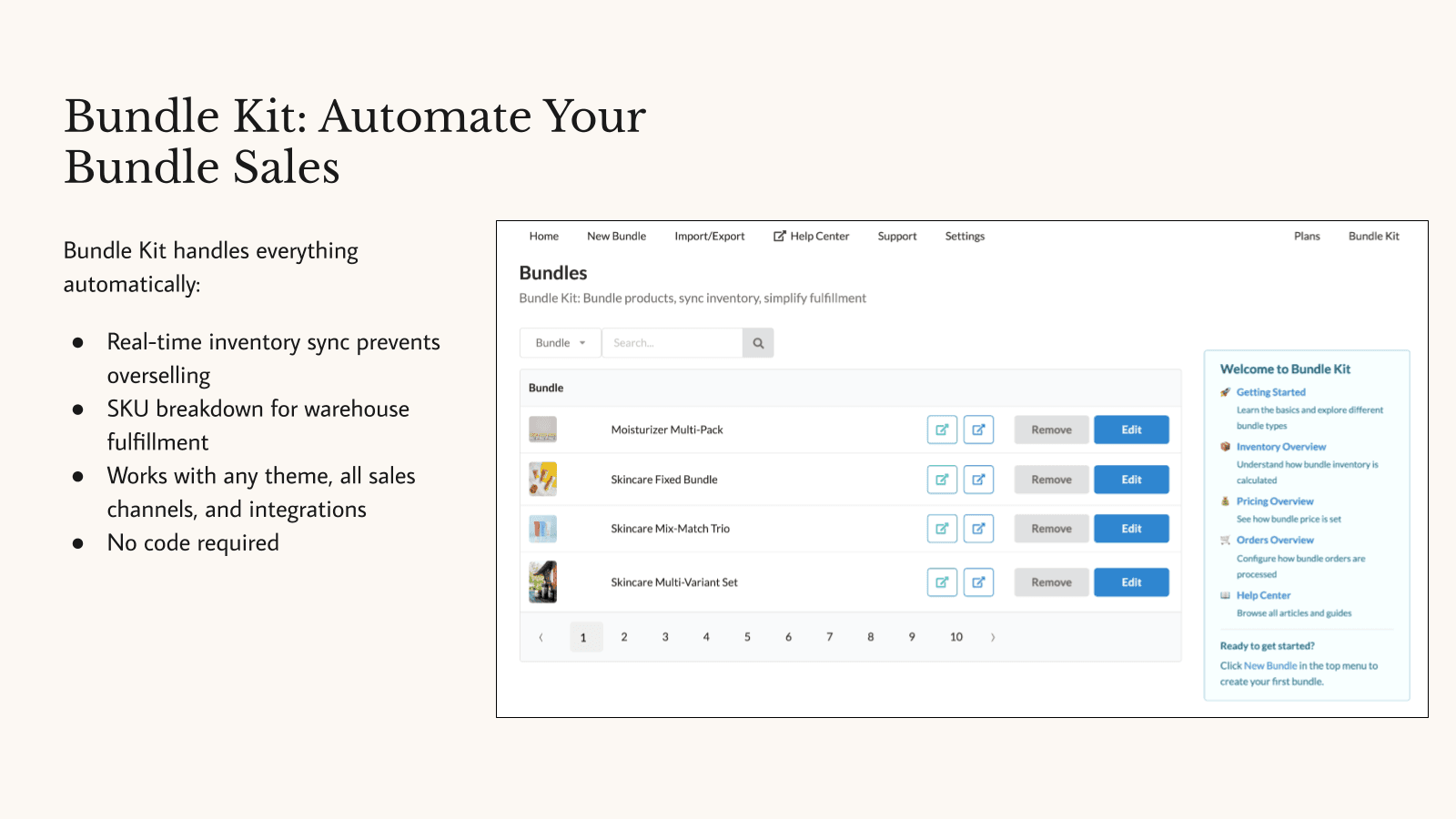Open first external-link icon for Skincare Mix-Match Trio
This screenshot has width=1456, height=819.
tap(942, 529)
